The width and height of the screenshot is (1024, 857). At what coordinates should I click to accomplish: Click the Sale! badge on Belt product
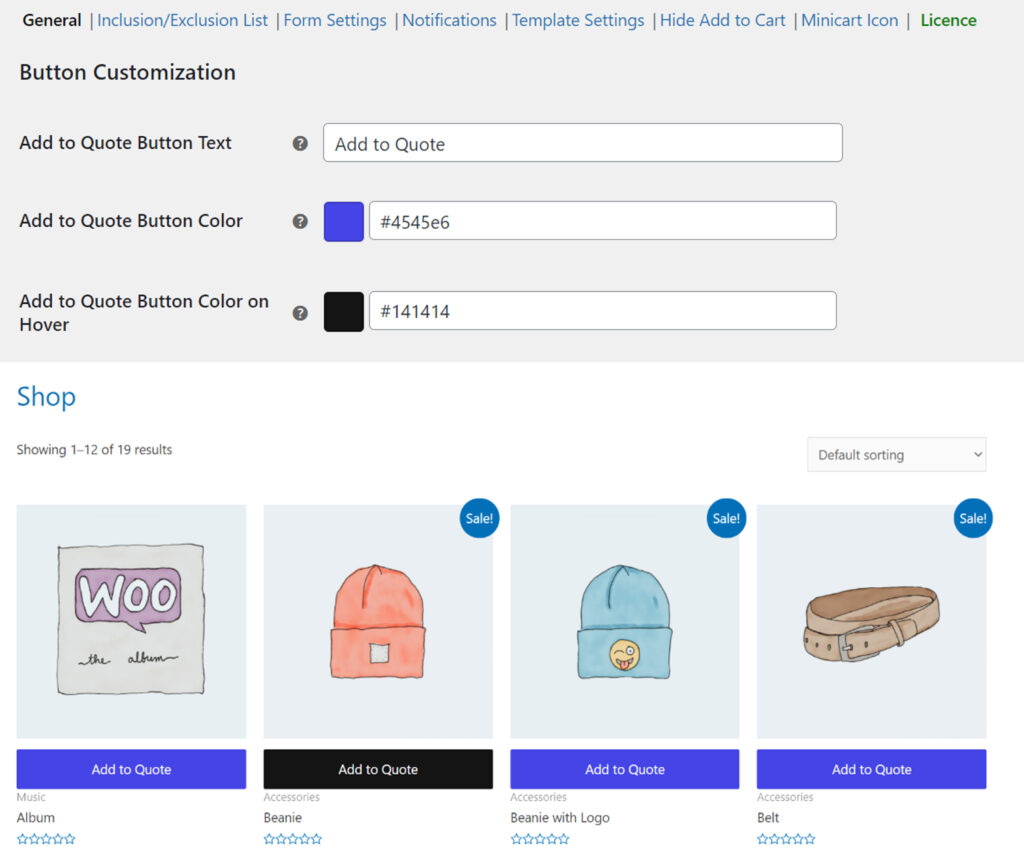click(x=973, y=518)
